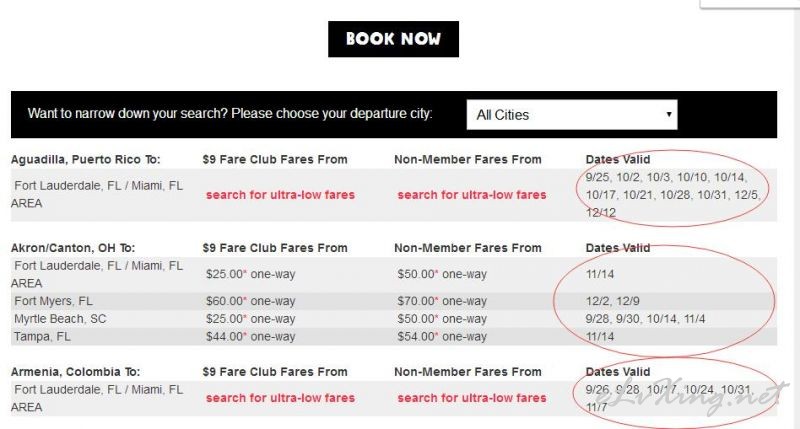Click the BOOK NOW button

coord(393,39)
